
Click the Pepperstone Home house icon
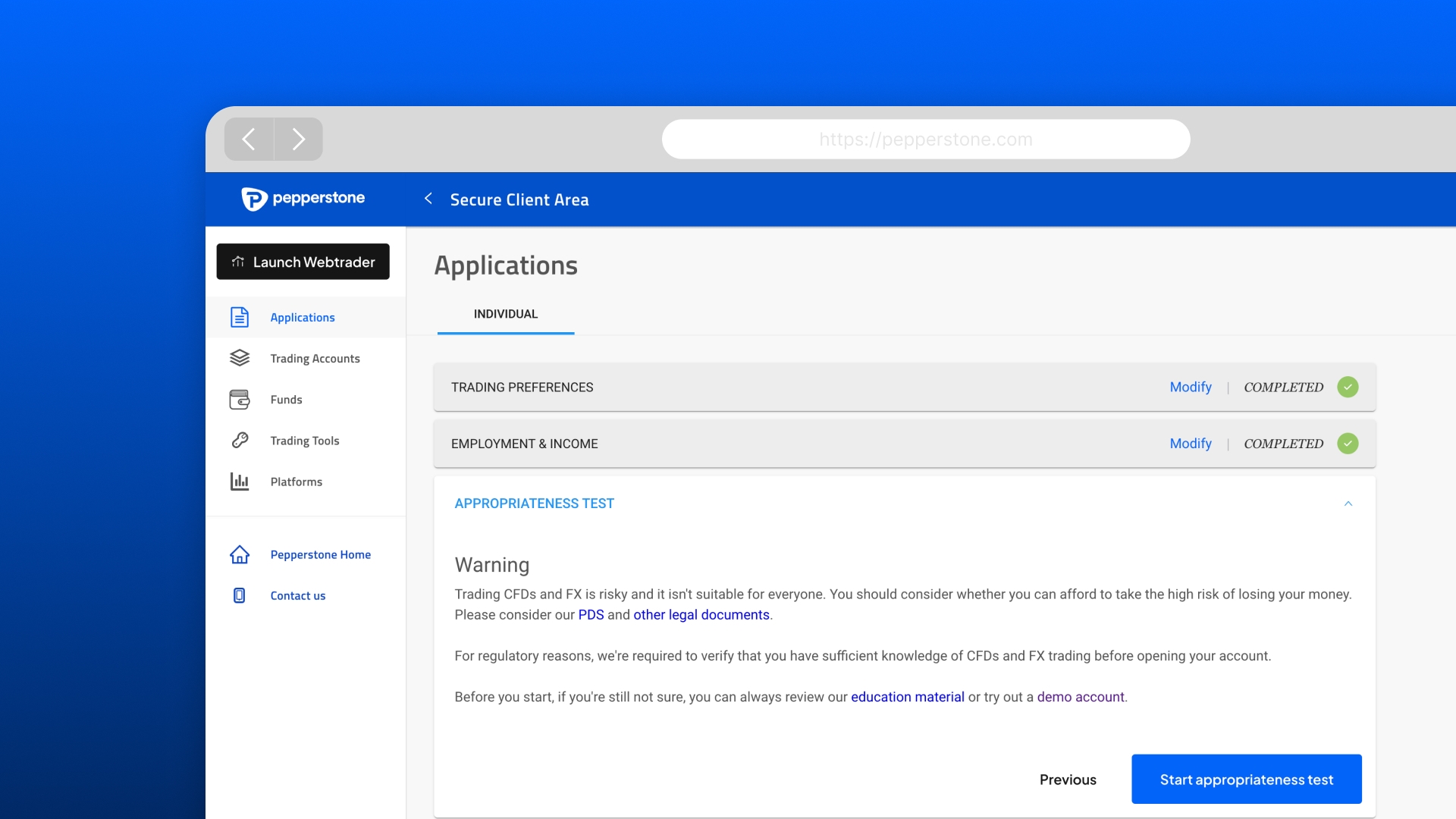tap(240, 554)
